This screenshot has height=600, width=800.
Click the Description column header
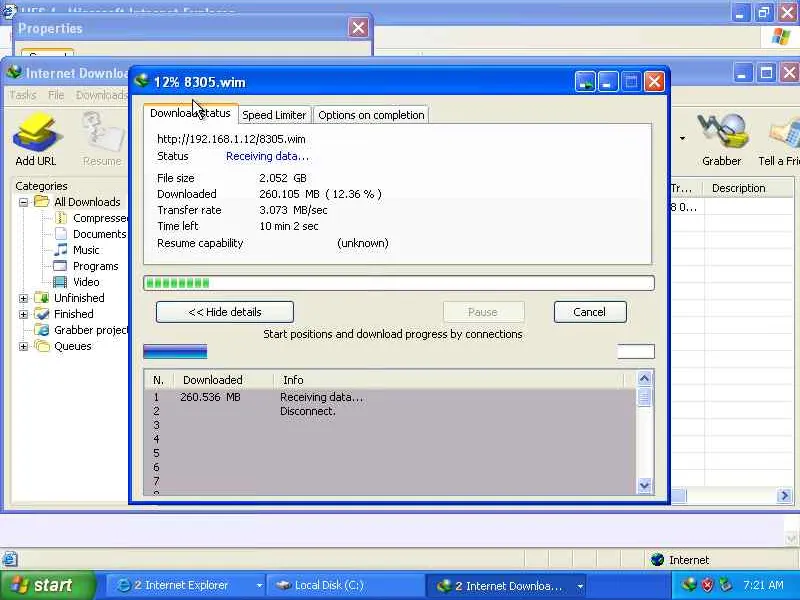(x=748, y=188)
